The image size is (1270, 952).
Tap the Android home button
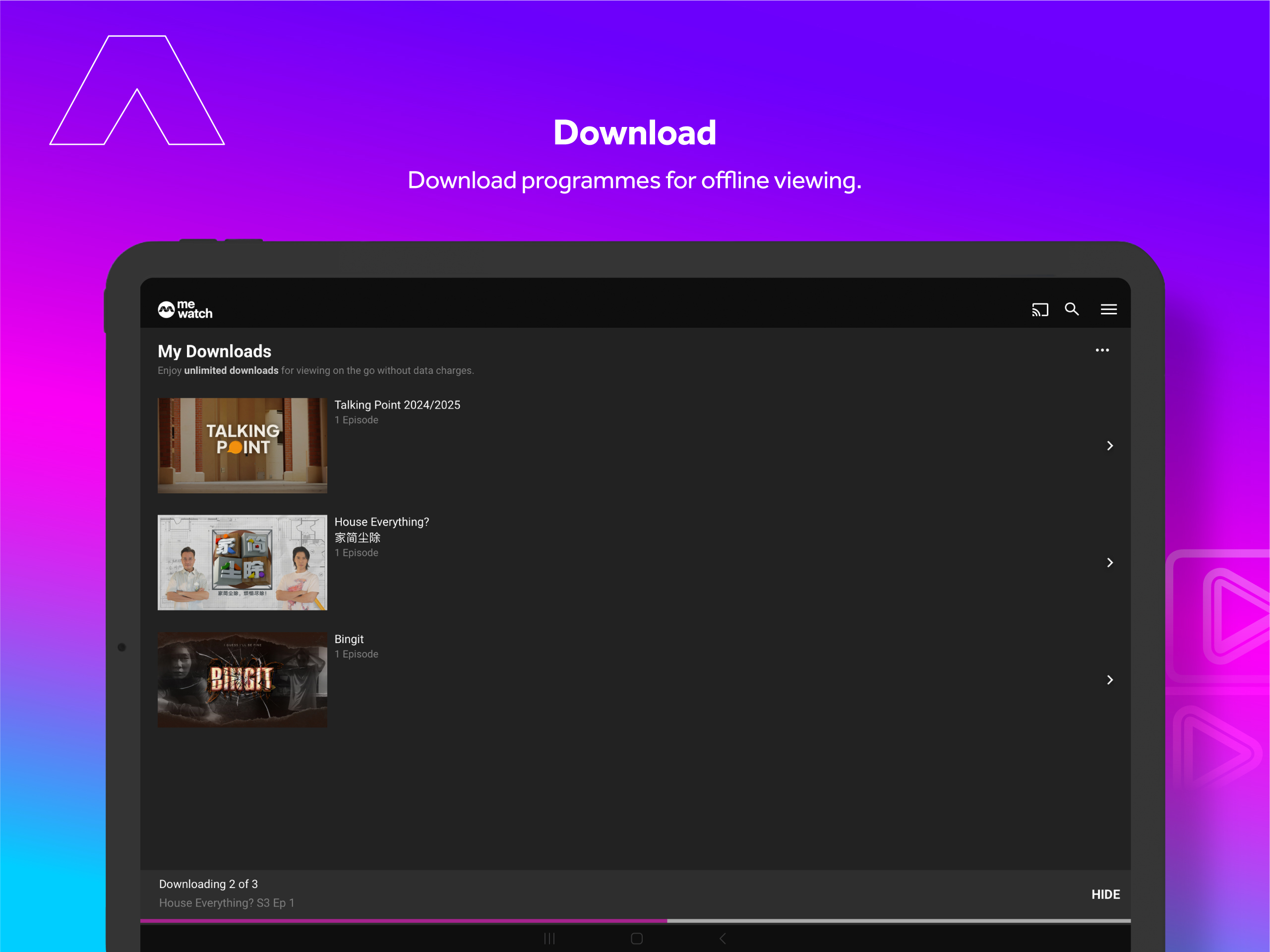point(636,938)
